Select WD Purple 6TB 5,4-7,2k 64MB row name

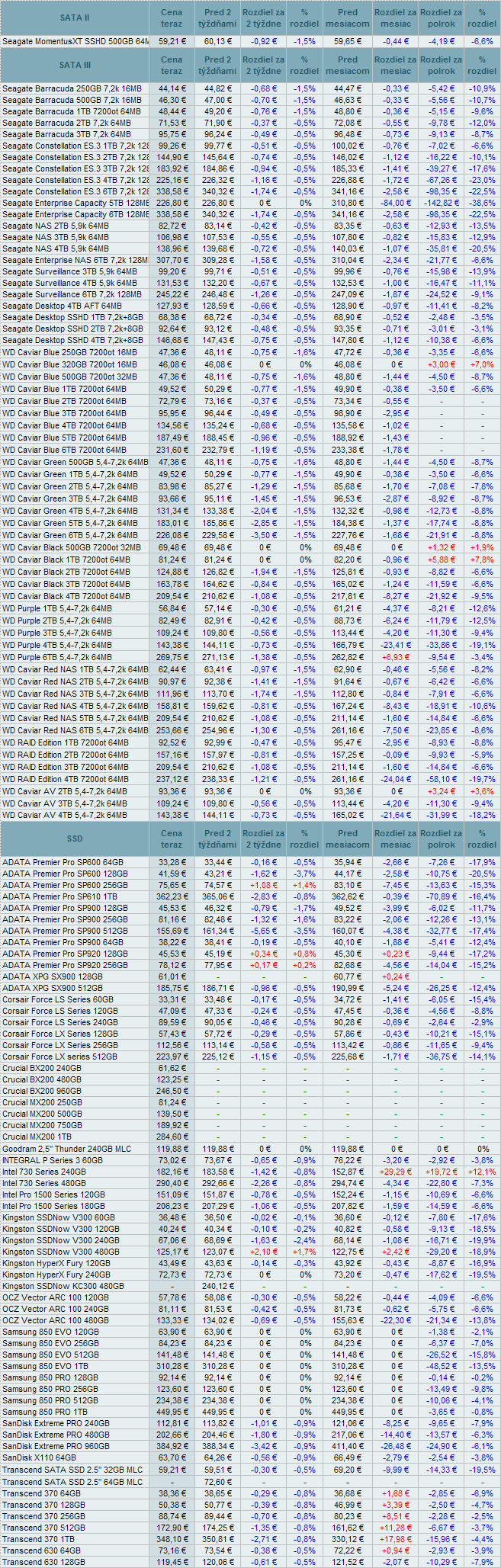57,657
